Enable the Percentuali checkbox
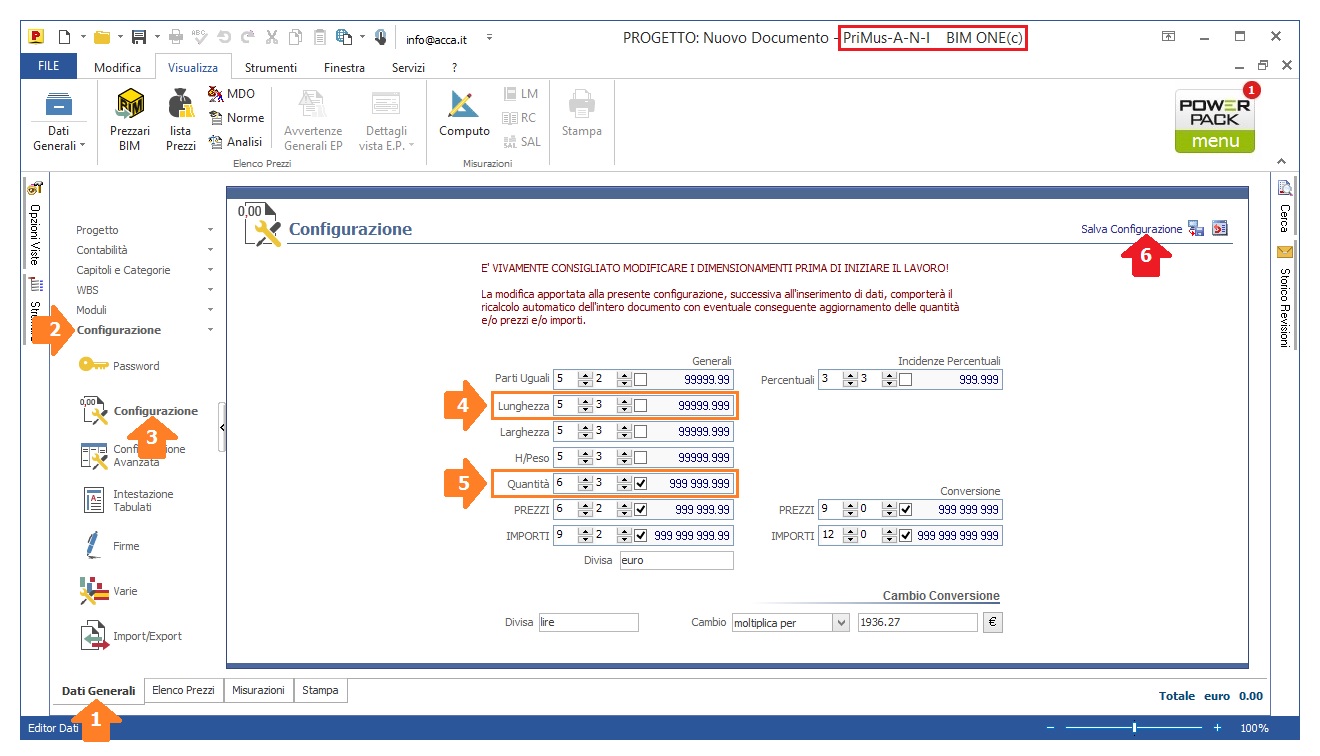Viewport: 1320px width, 756px height. point(905,380)
